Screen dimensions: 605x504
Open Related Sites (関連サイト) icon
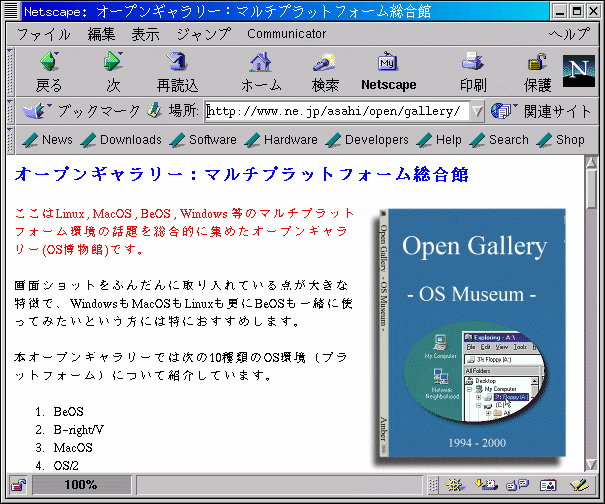pos(502,111)
